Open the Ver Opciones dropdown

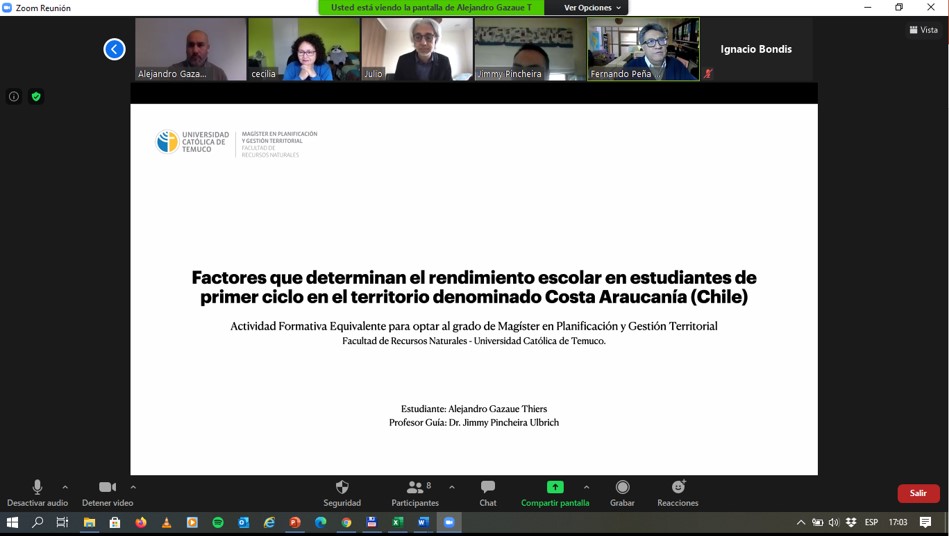[592, 8]
